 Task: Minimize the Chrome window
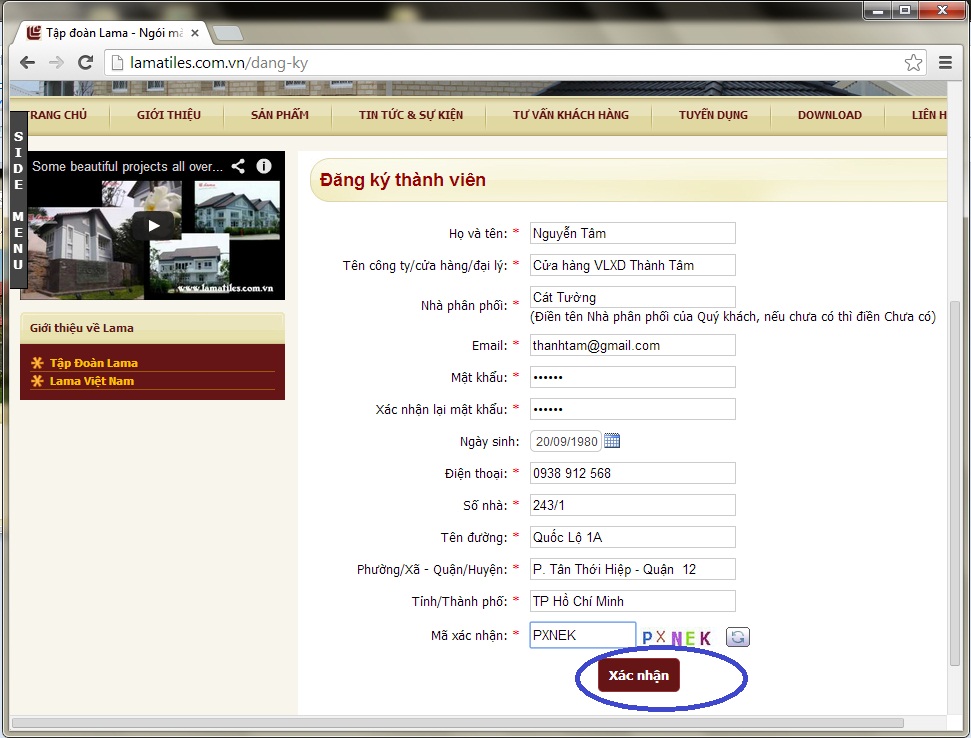(x=877, y=11)
